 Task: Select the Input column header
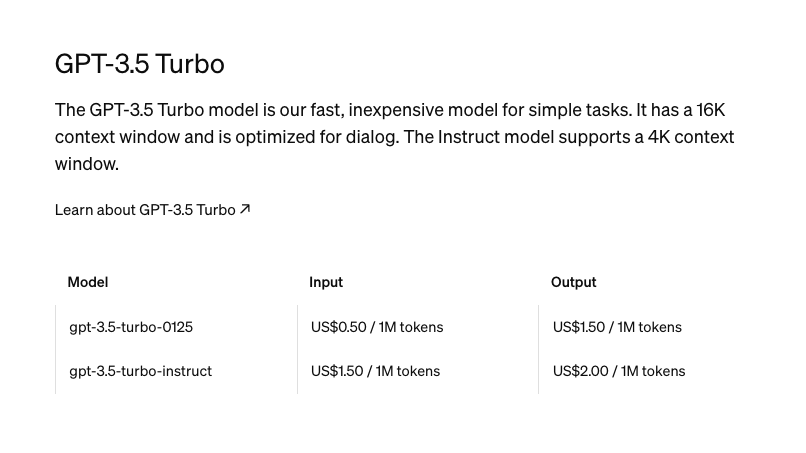point(326,282)
